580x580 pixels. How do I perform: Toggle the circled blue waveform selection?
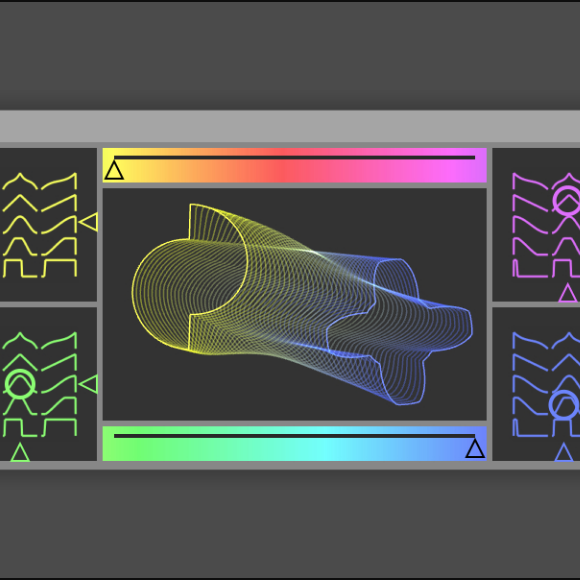coord(564,405)
